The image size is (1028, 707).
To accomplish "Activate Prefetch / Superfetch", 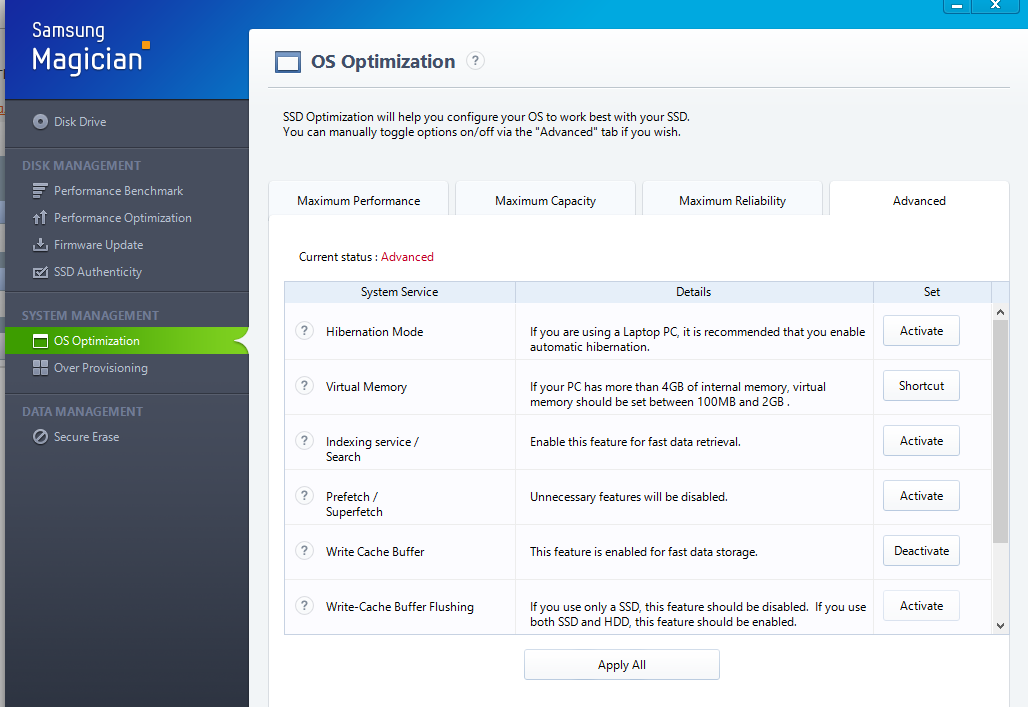I will pos(921,496).
